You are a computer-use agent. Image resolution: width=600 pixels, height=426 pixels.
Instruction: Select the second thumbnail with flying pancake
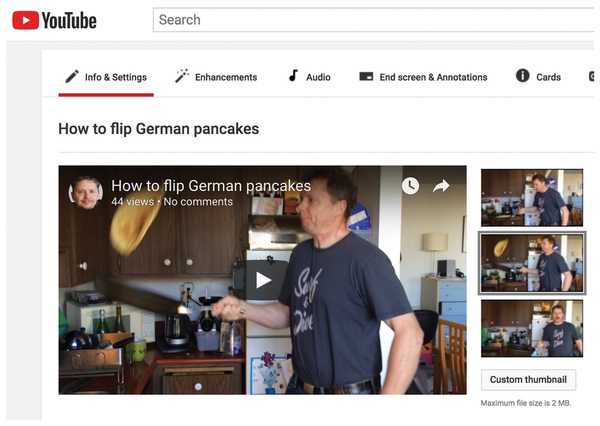click(x=532, y=263)
